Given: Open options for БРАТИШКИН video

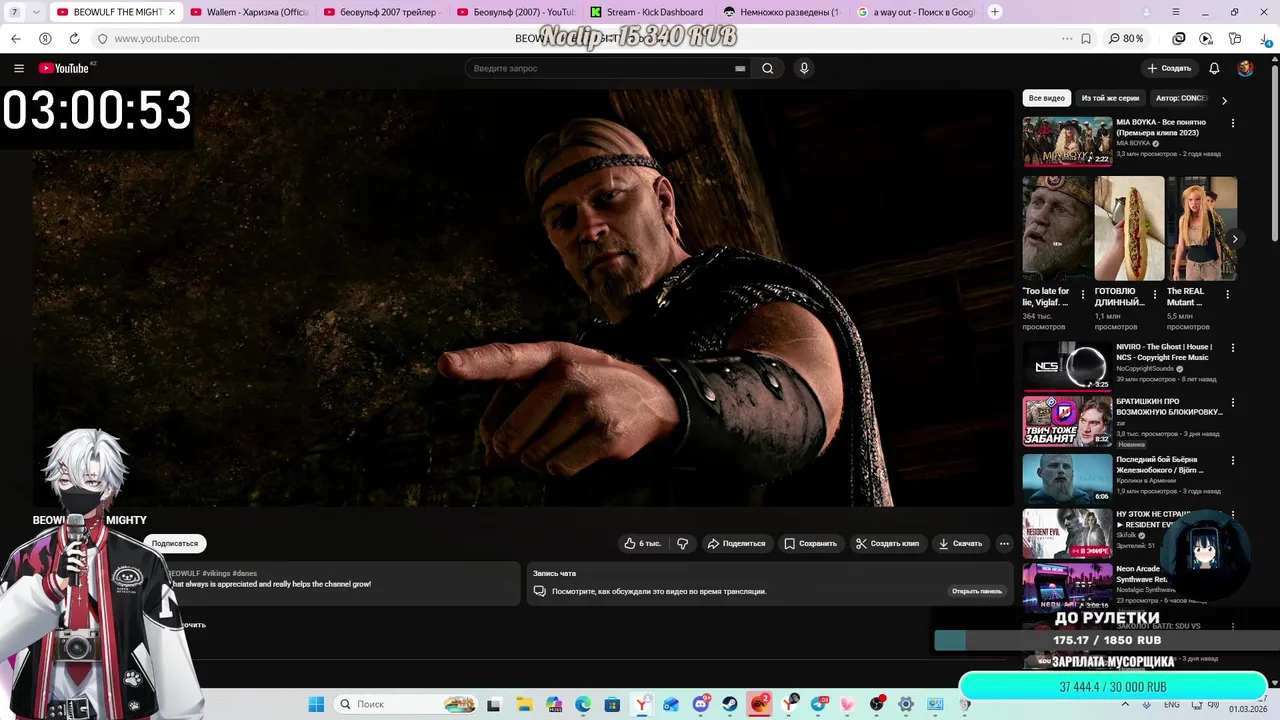Looking at the screenshot, I should [x=1232, y=402].
